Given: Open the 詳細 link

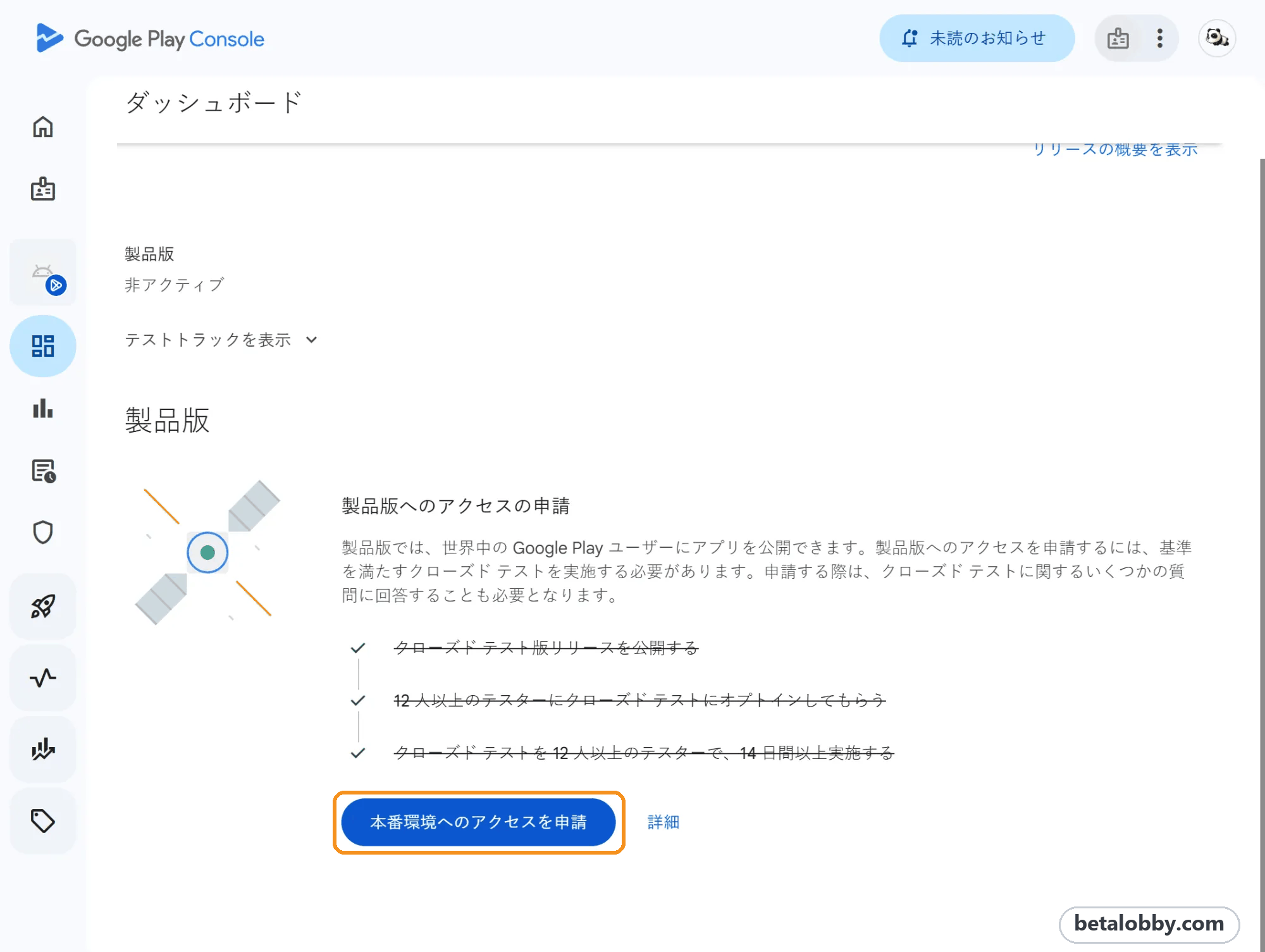Looking at the screenshot, I should pyautogui.click(x=663, y=822).
